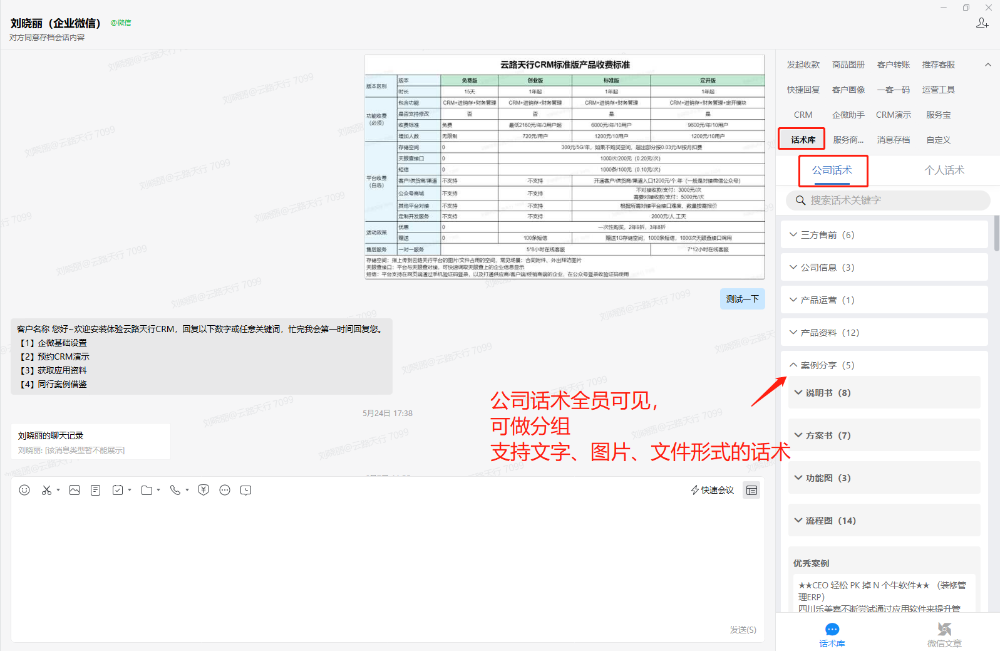Click the checkbox task icon in toolbar
The width and height of the screenshot is (1000, 651).
[x=117, y=490]
